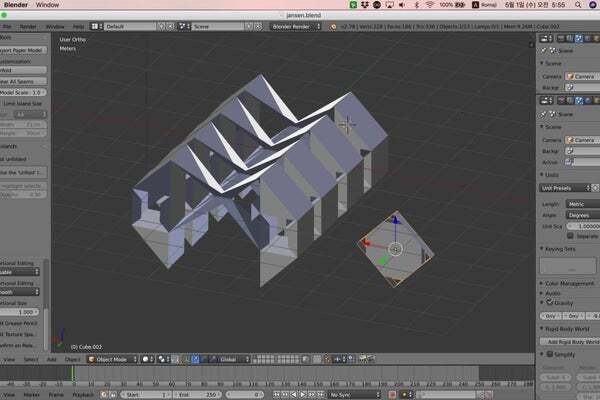Click the Export Paper Model button
The height and width of the screenshot is (400, 600).
tap(23, 50)
